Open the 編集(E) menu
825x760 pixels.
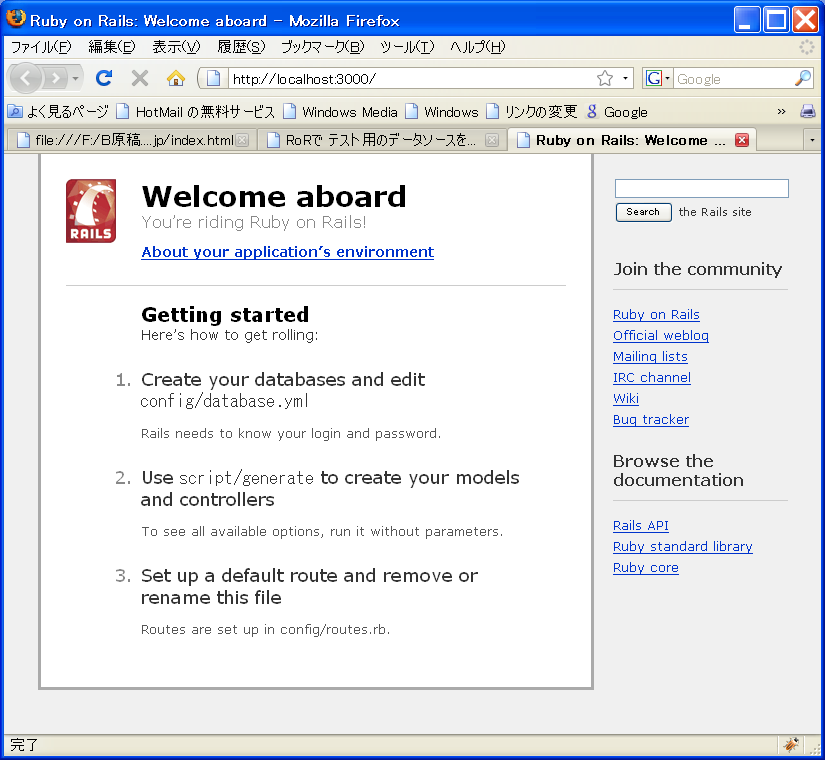tap(112, 47)
